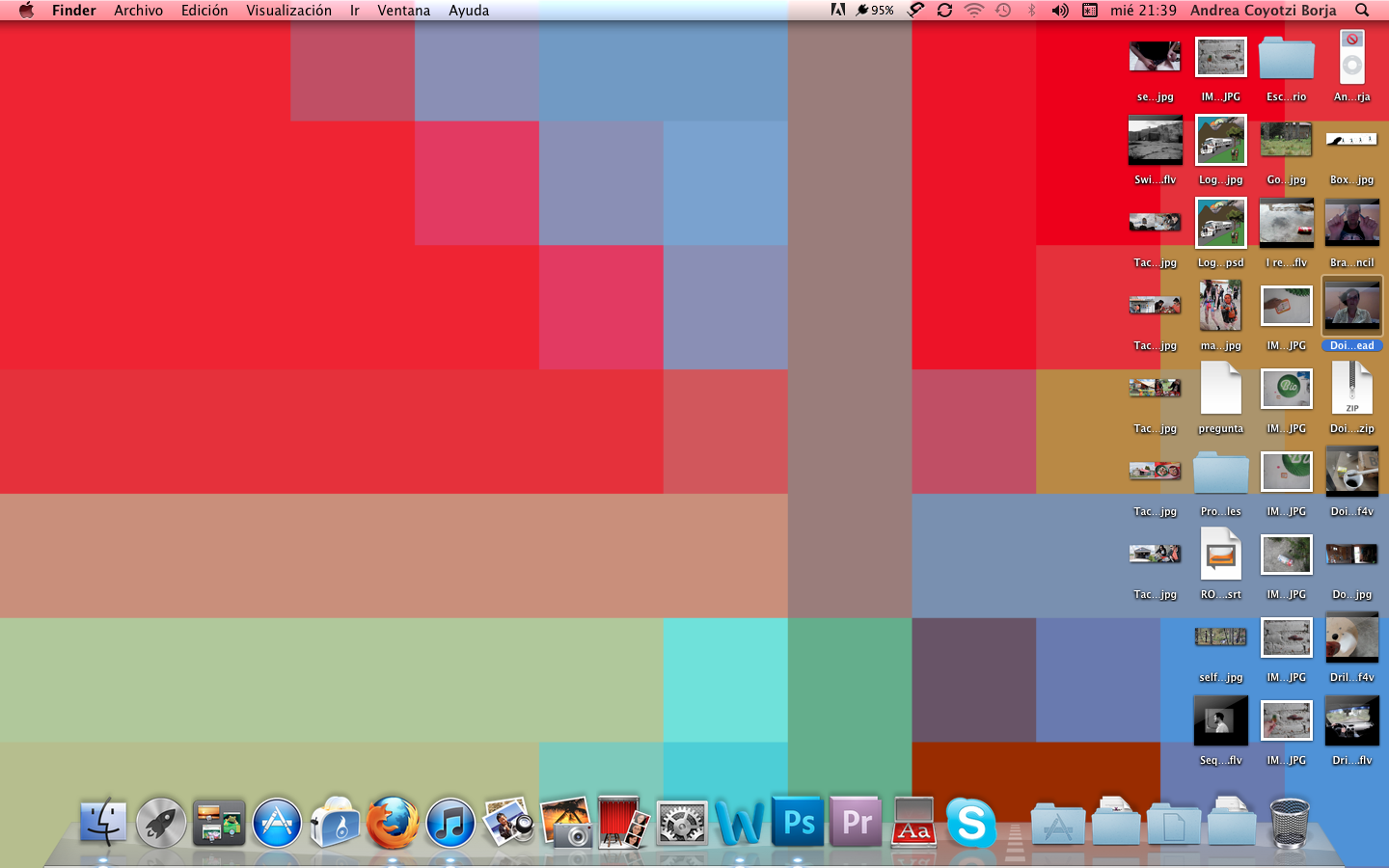
Task: Open Launchpad rocket icon in dock
Action: tap(161, 824)
